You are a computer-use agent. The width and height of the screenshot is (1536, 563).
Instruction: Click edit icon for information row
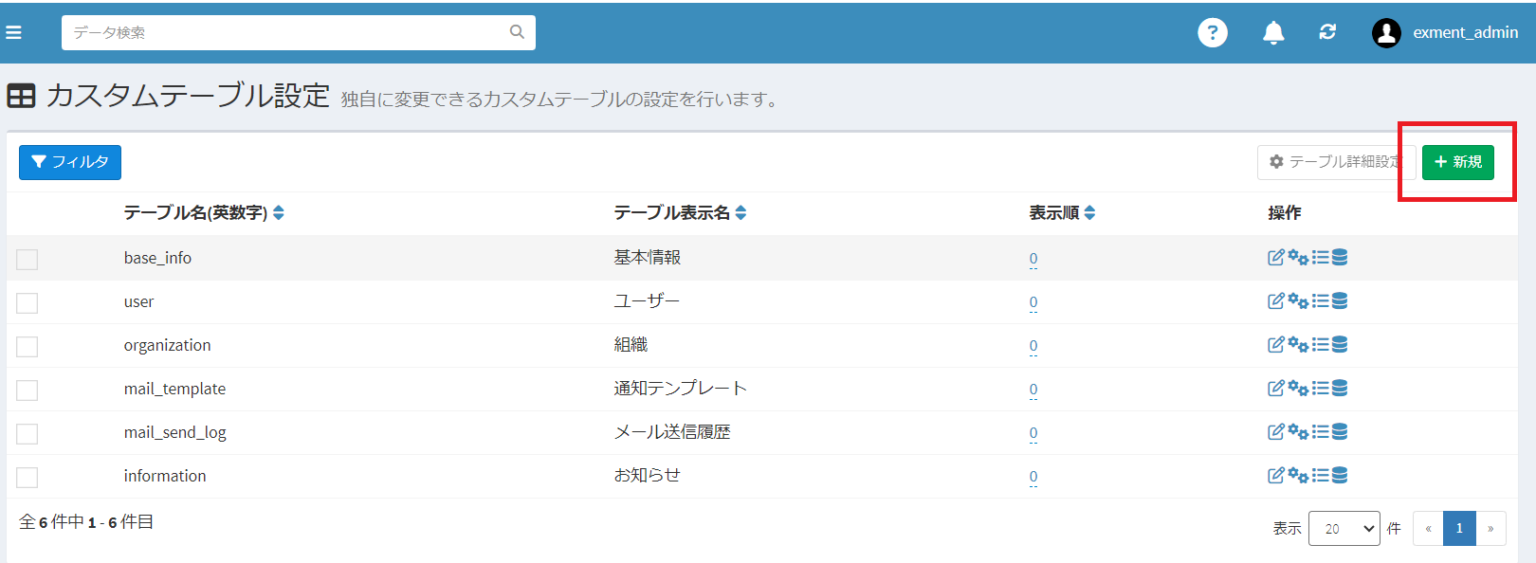pyautogui.click(x=1276, y=476)
